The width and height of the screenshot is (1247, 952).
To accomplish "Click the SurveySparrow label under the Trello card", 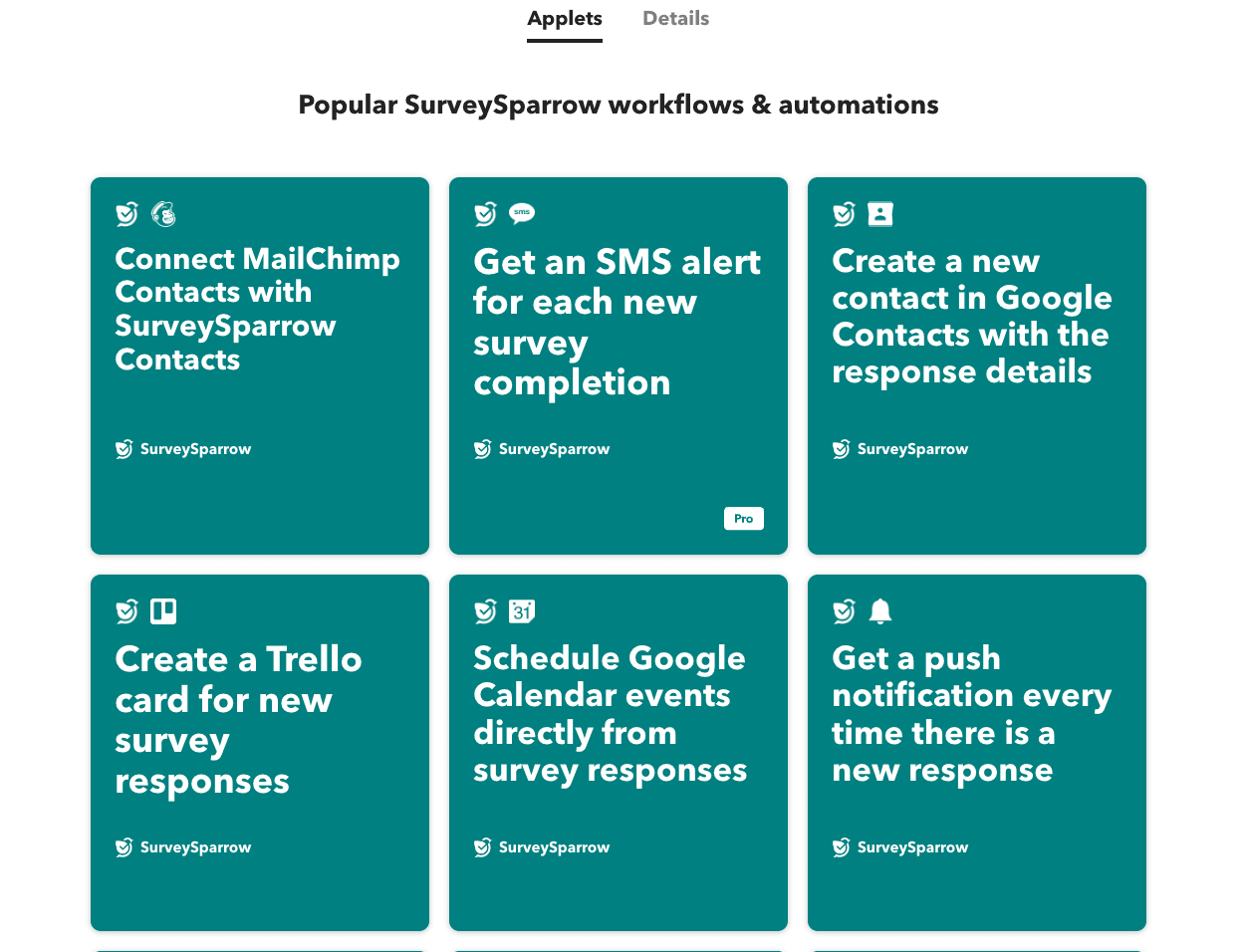I will [195, 847].
